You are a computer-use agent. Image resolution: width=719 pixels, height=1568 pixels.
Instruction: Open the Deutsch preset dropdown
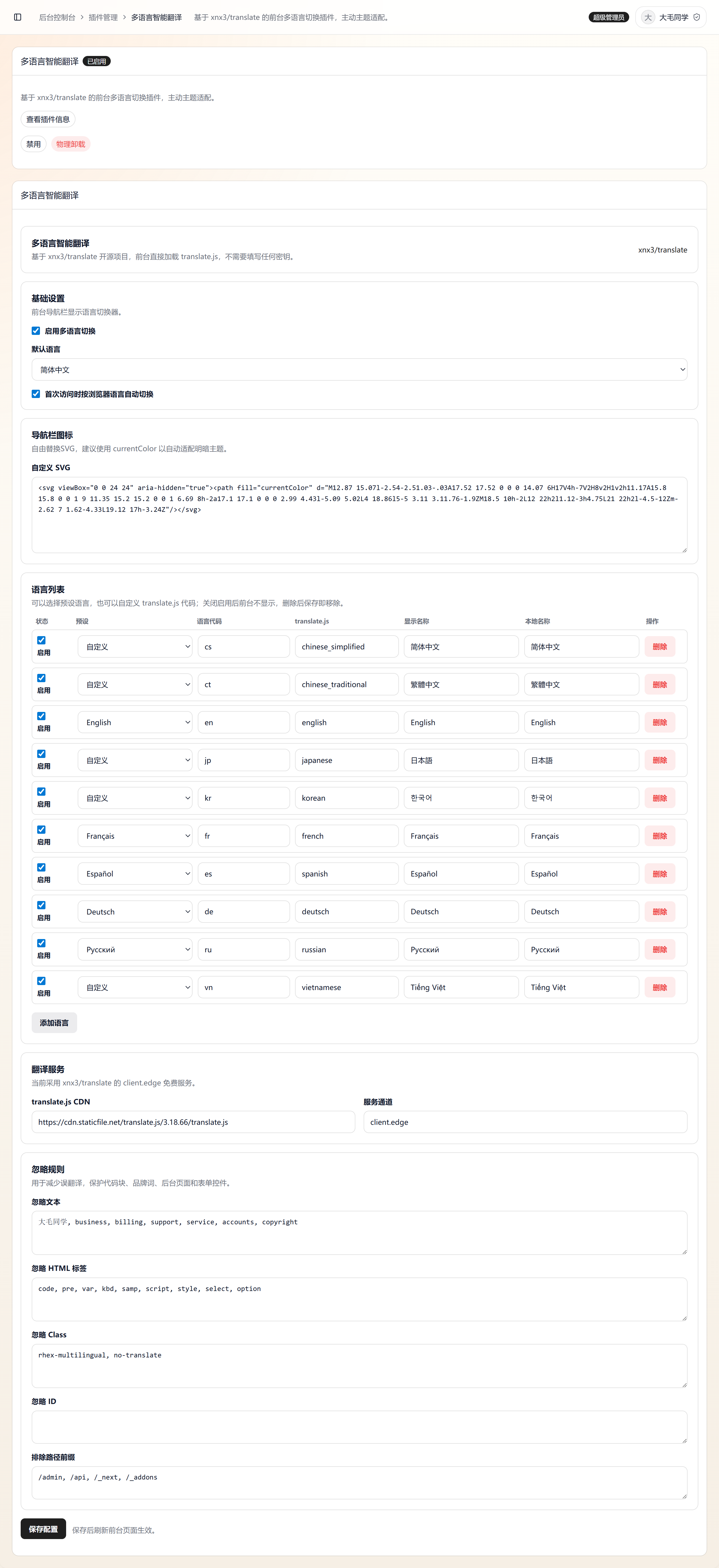pos(135,911)
